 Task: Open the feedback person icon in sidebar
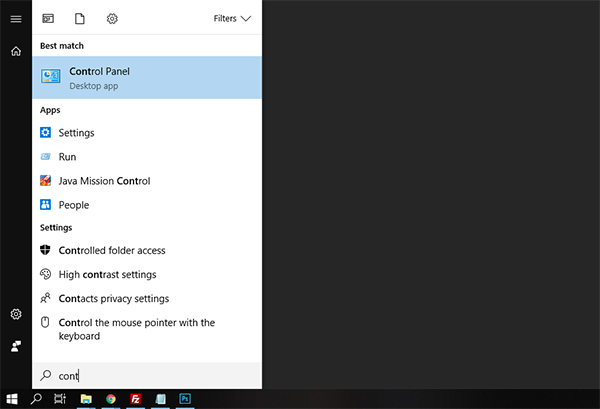tap(16, 346)
